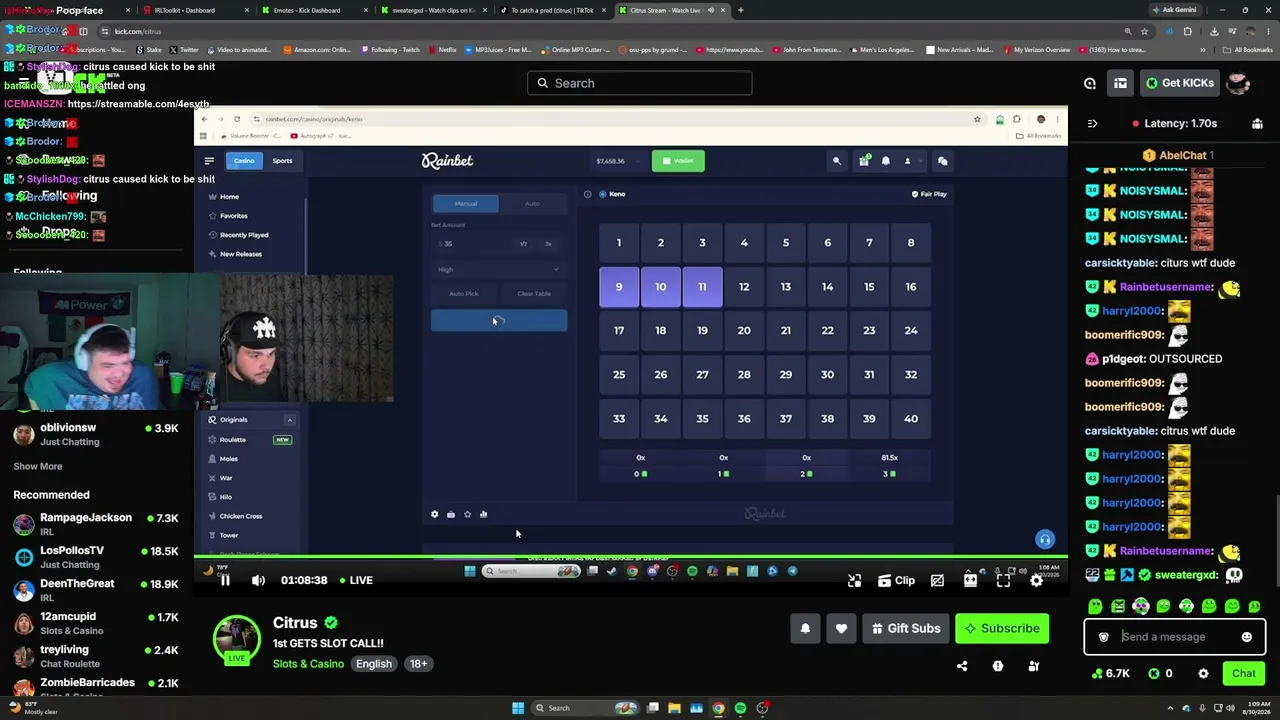This screenshot has width=1280, height=720.
Task: Open chat users list icon
Action: [1257, 123]
